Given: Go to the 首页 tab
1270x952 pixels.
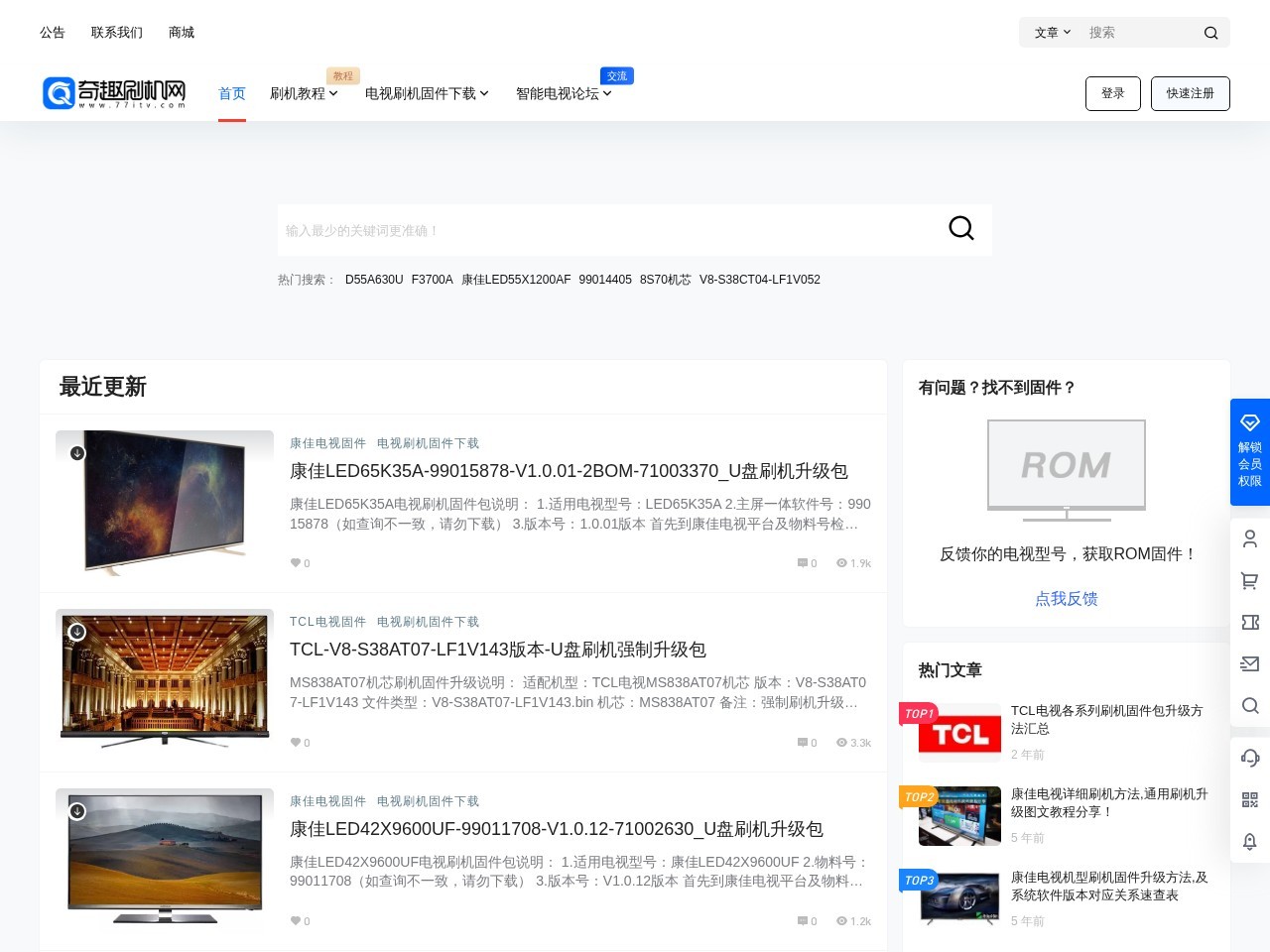Looking at the screenshot, I should [x=232, y=93].
